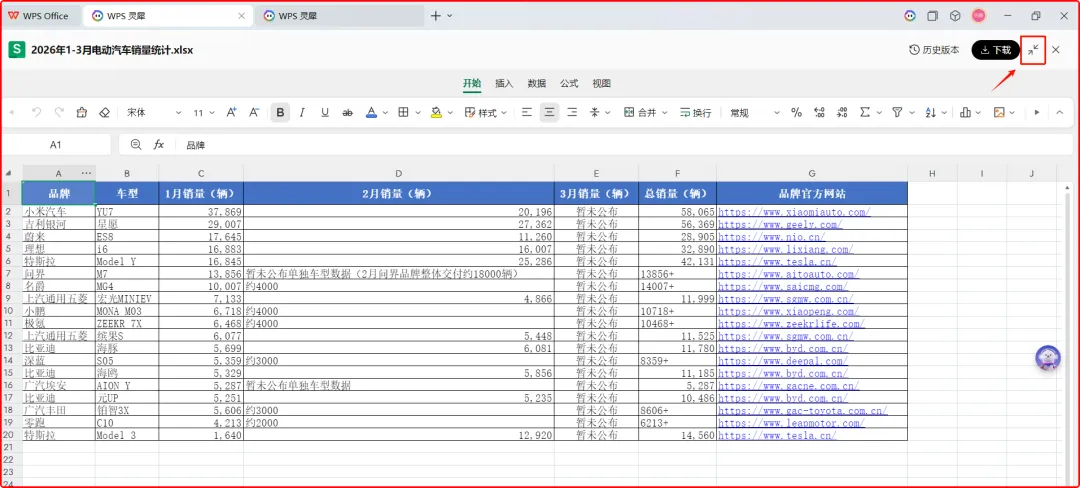The height and width of the screenshot is (488, 1080).
Task: Click the AutoSum sigma icon
Action: tap(864, 112)
